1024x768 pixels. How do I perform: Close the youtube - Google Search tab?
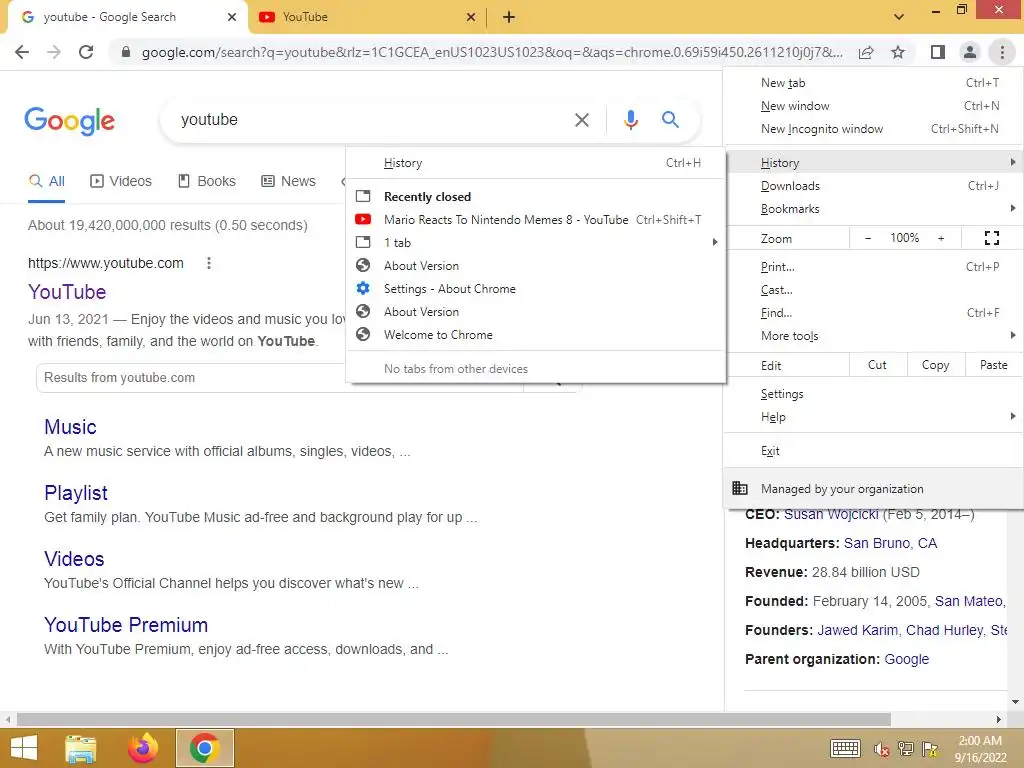tap(232, 17)
